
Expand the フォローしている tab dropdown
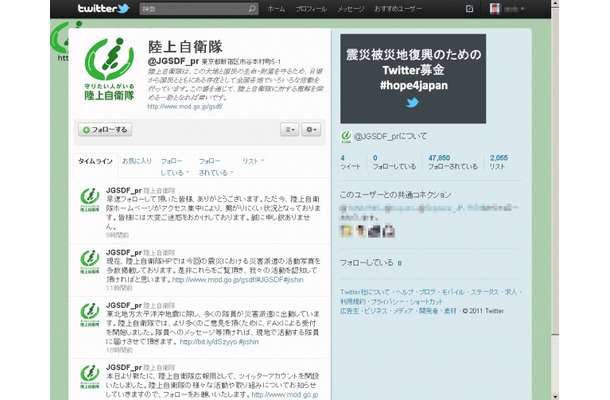175,167
